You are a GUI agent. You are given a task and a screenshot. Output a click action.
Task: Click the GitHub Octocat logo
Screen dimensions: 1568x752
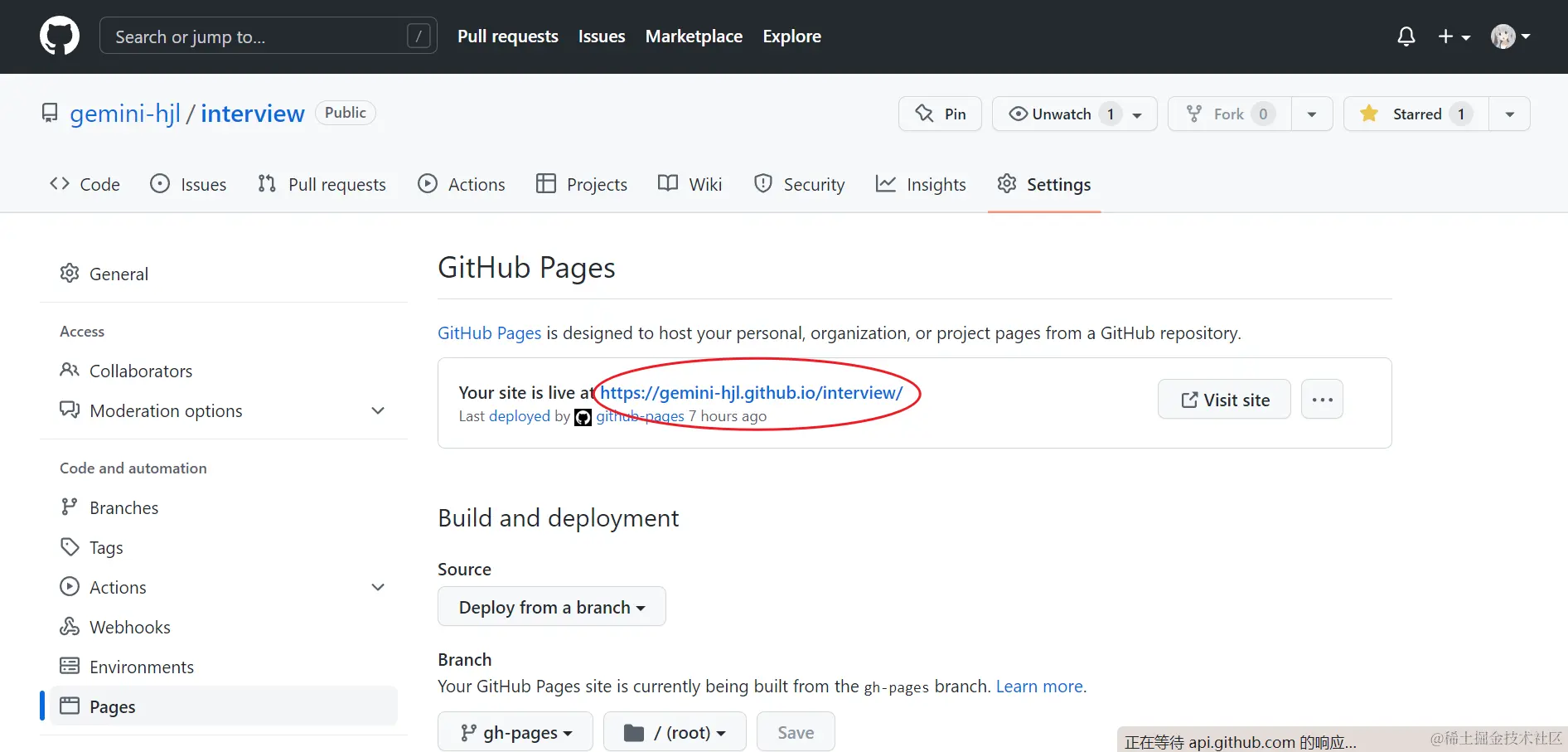pos(60,36)
